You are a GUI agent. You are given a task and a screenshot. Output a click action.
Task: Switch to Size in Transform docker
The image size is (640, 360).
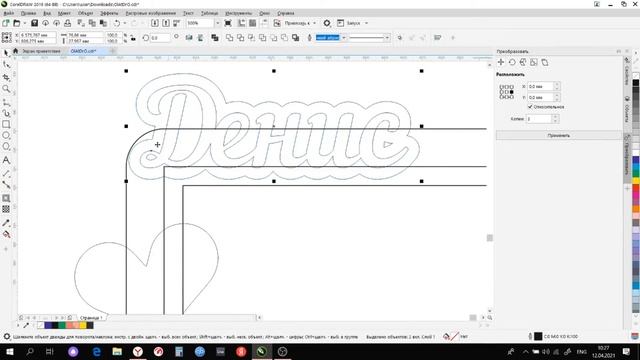pyautogui.click(x=534, y=62)
